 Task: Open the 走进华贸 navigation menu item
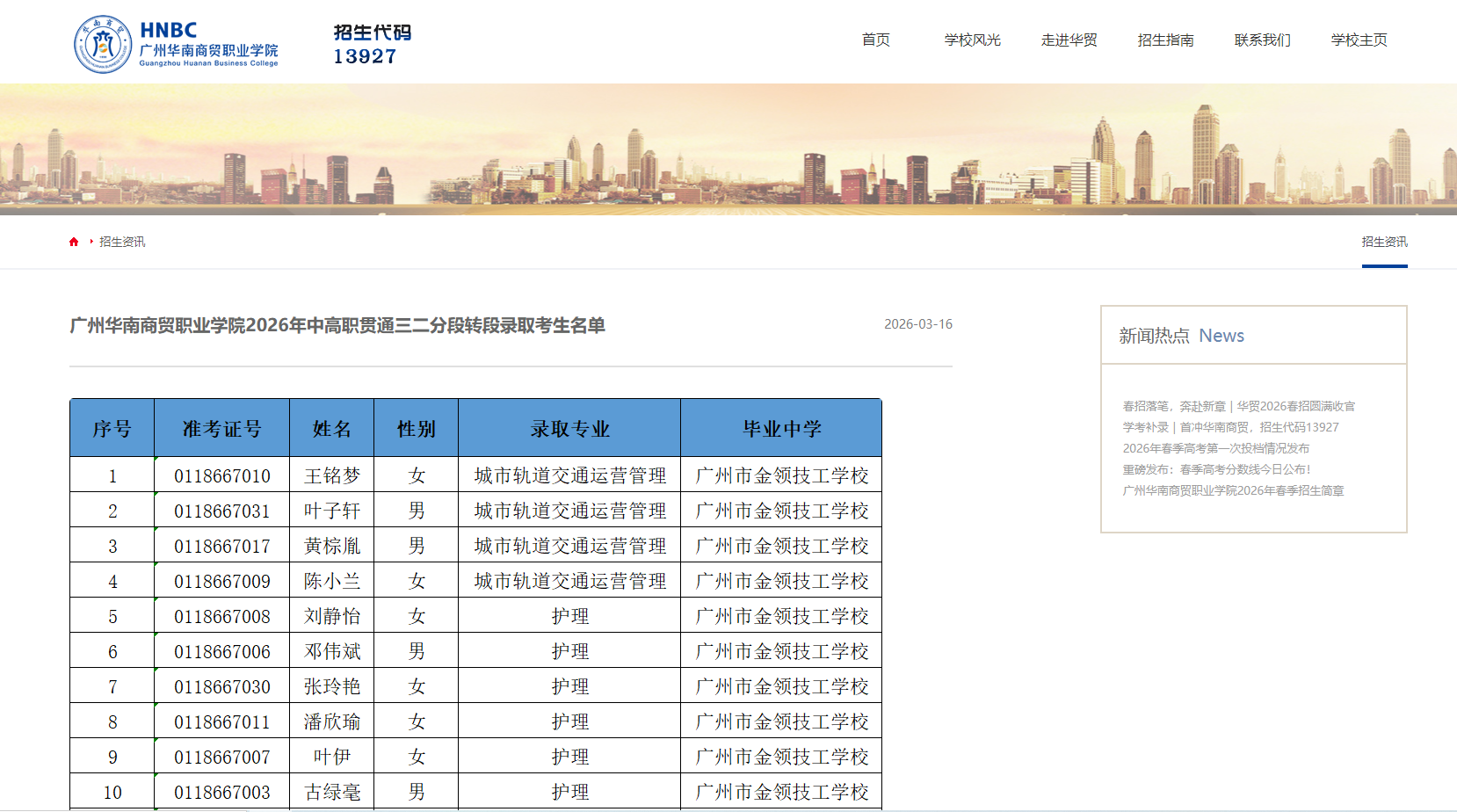coord(1068,40)
